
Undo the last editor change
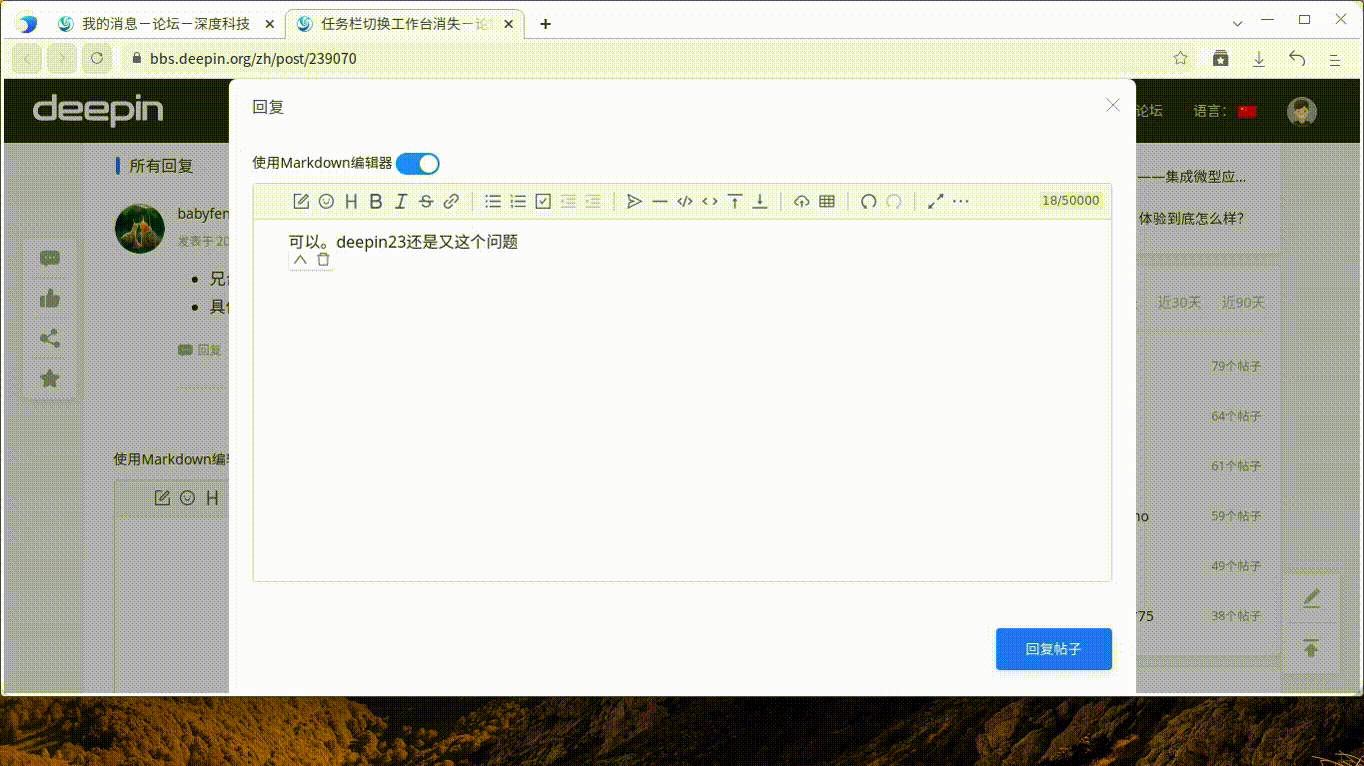pos(868,201)
